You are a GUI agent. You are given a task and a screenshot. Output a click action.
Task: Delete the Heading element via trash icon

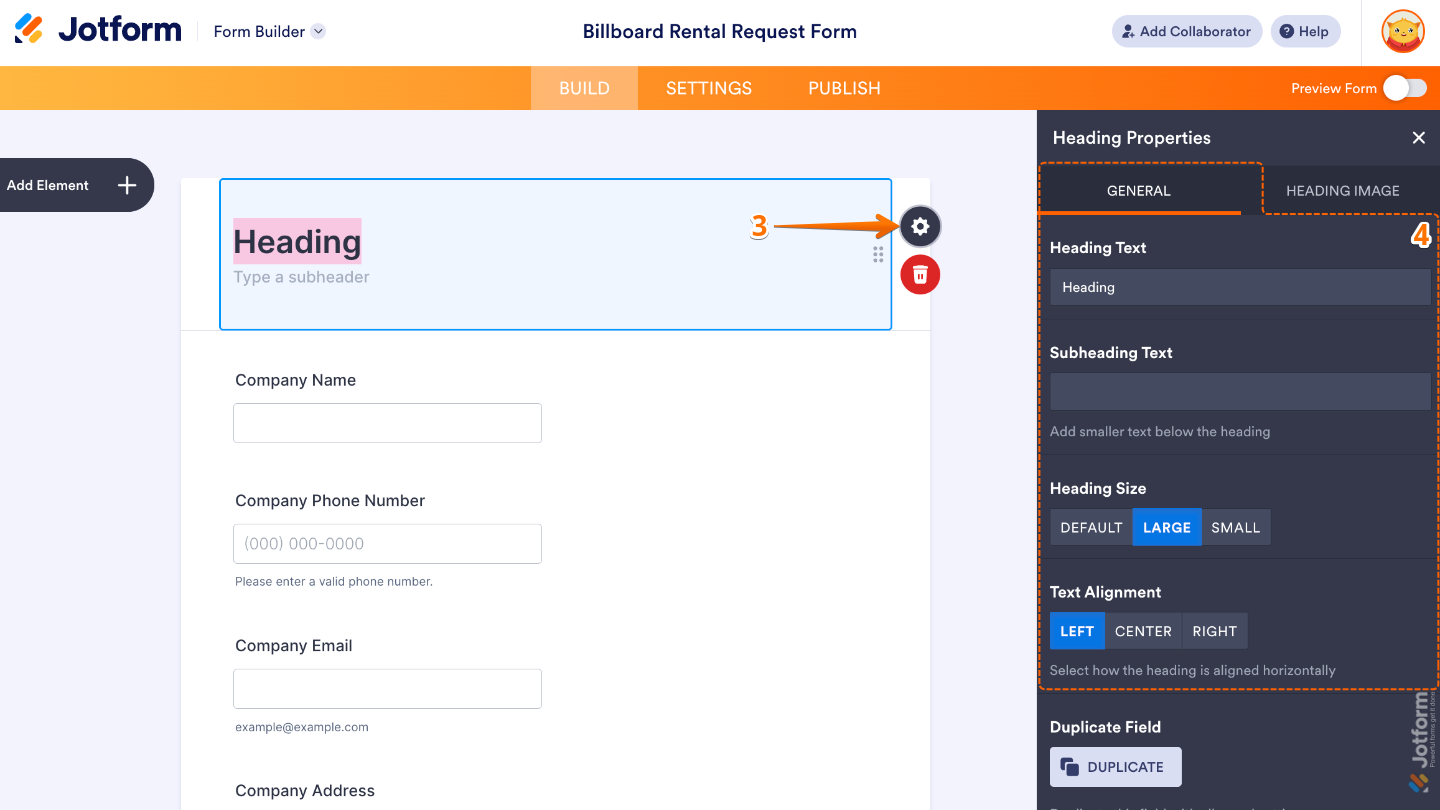point(919,274)
